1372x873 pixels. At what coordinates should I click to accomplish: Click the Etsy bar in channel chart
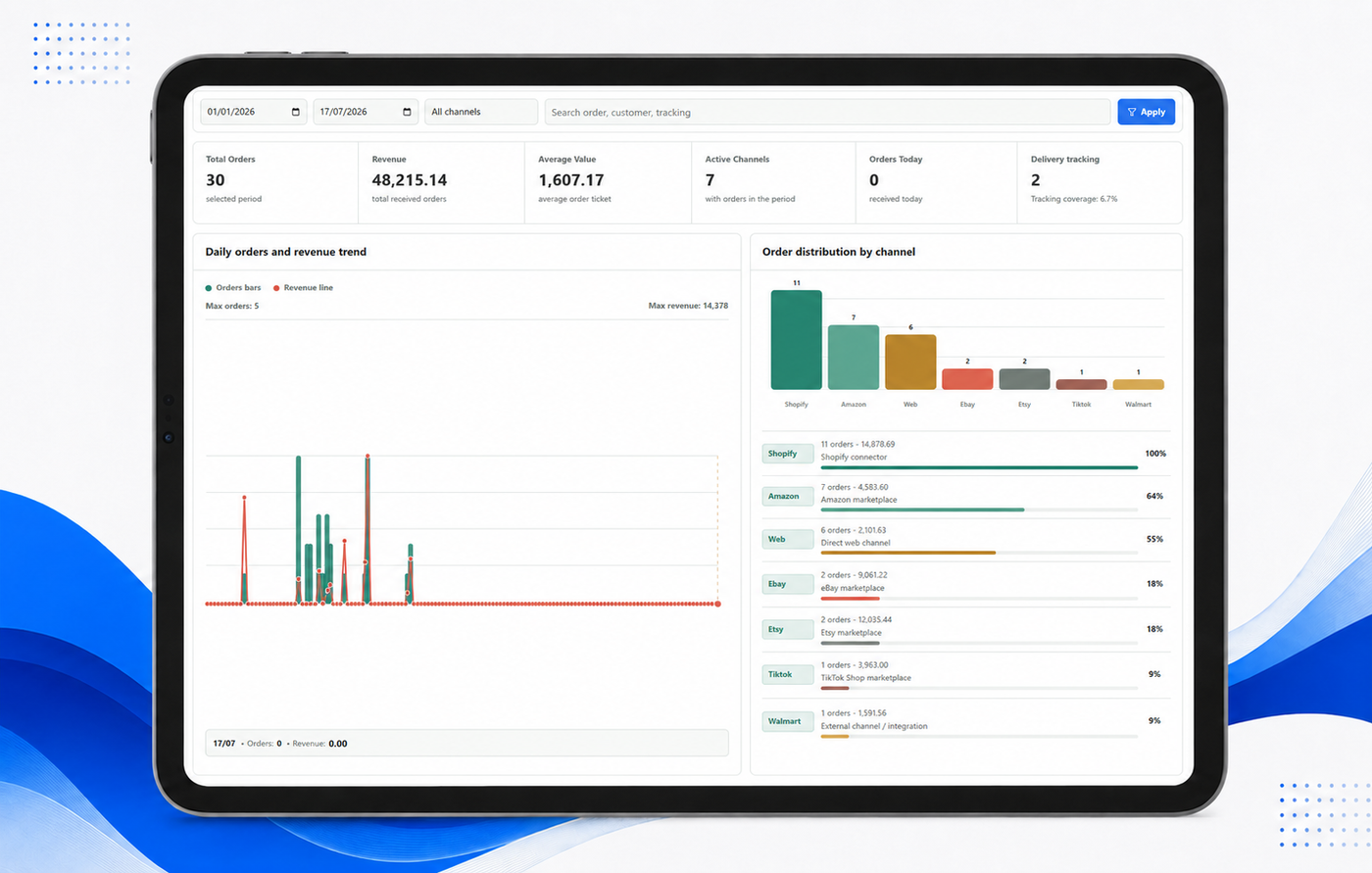pyautogui.click(x=1024, y=379)
